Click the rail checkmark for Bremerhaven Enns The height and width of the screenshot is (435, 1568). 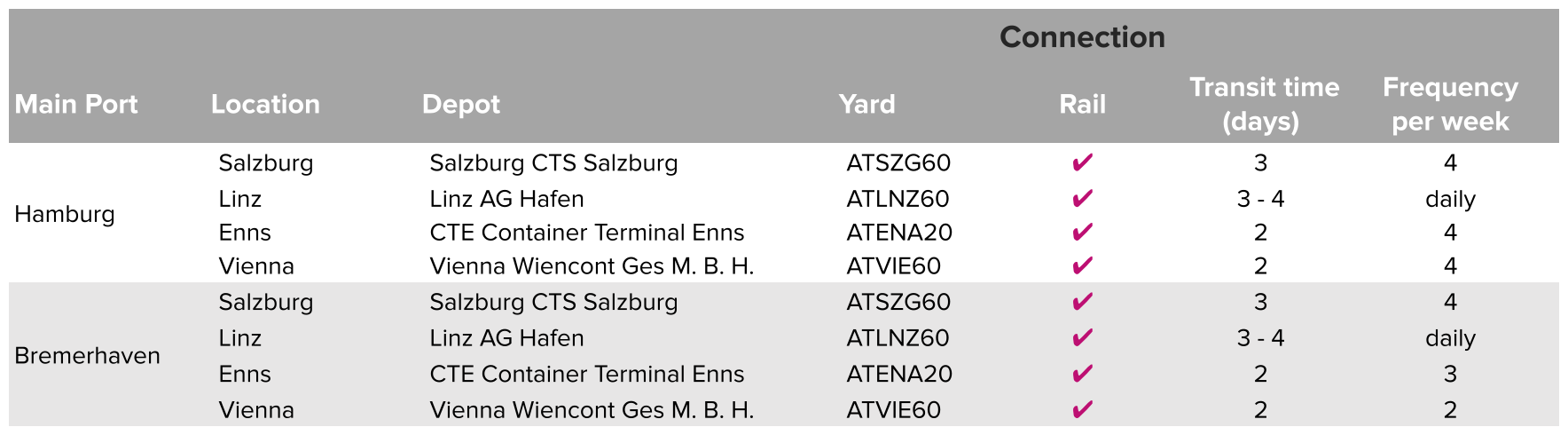[1082, 374]
